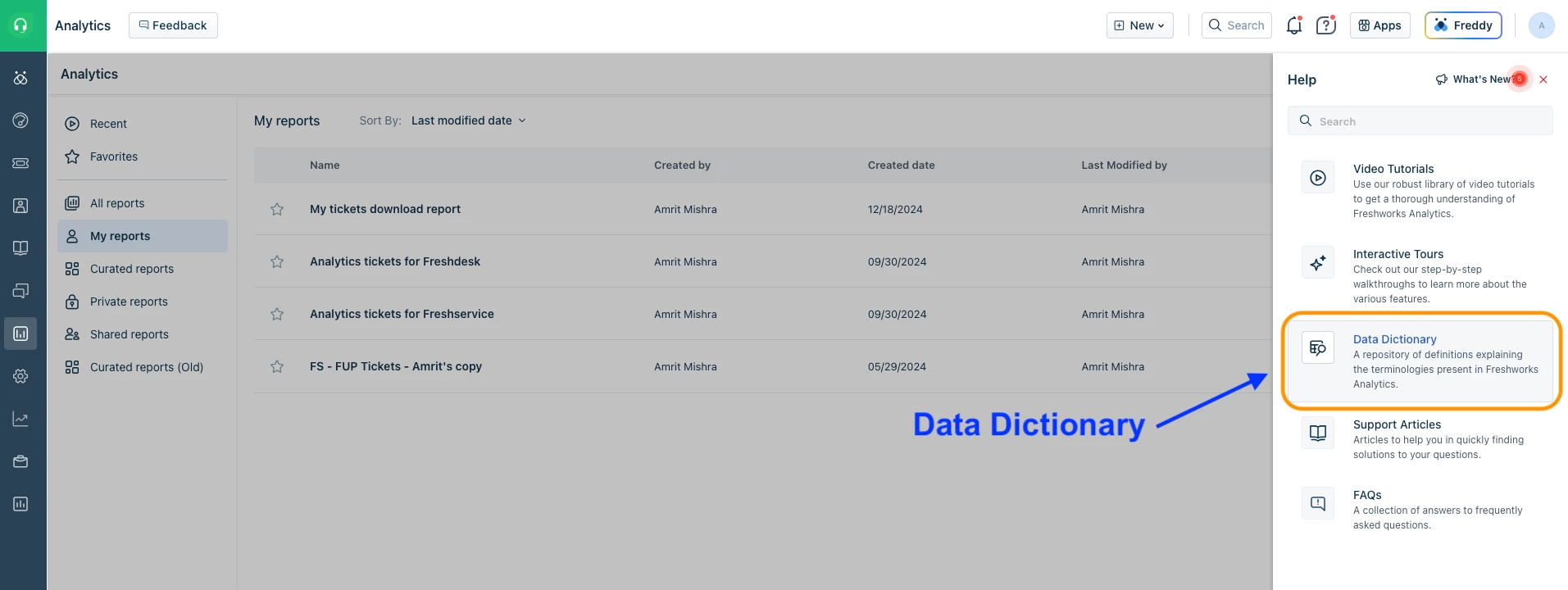Viewport: 1568px width, 590px height.
Task: Open Interactive Tours help link
Action: [x=1398, y=254]
